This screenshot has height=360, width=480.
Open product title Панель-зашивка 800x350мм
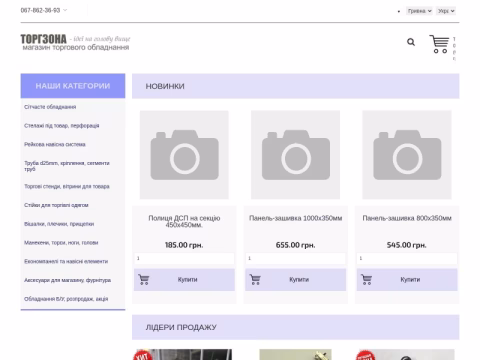[407, 218]
